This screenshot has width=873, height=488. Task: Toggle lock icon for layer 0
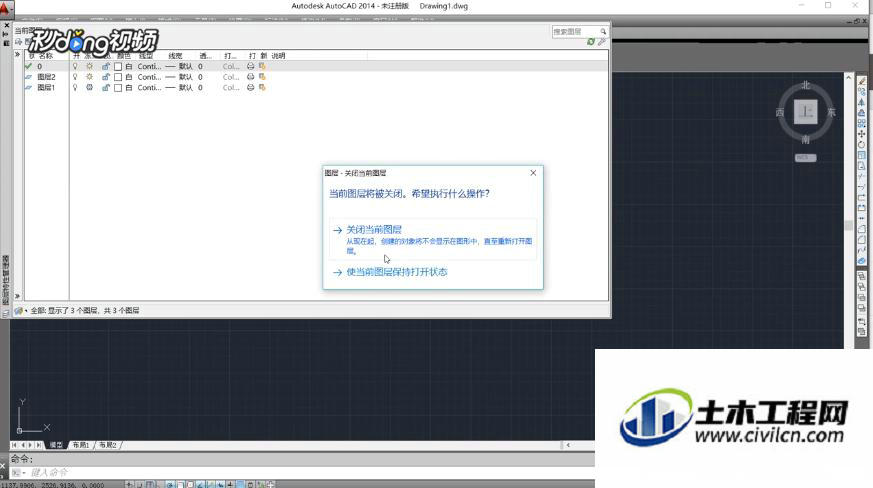(x=105, y=66)
